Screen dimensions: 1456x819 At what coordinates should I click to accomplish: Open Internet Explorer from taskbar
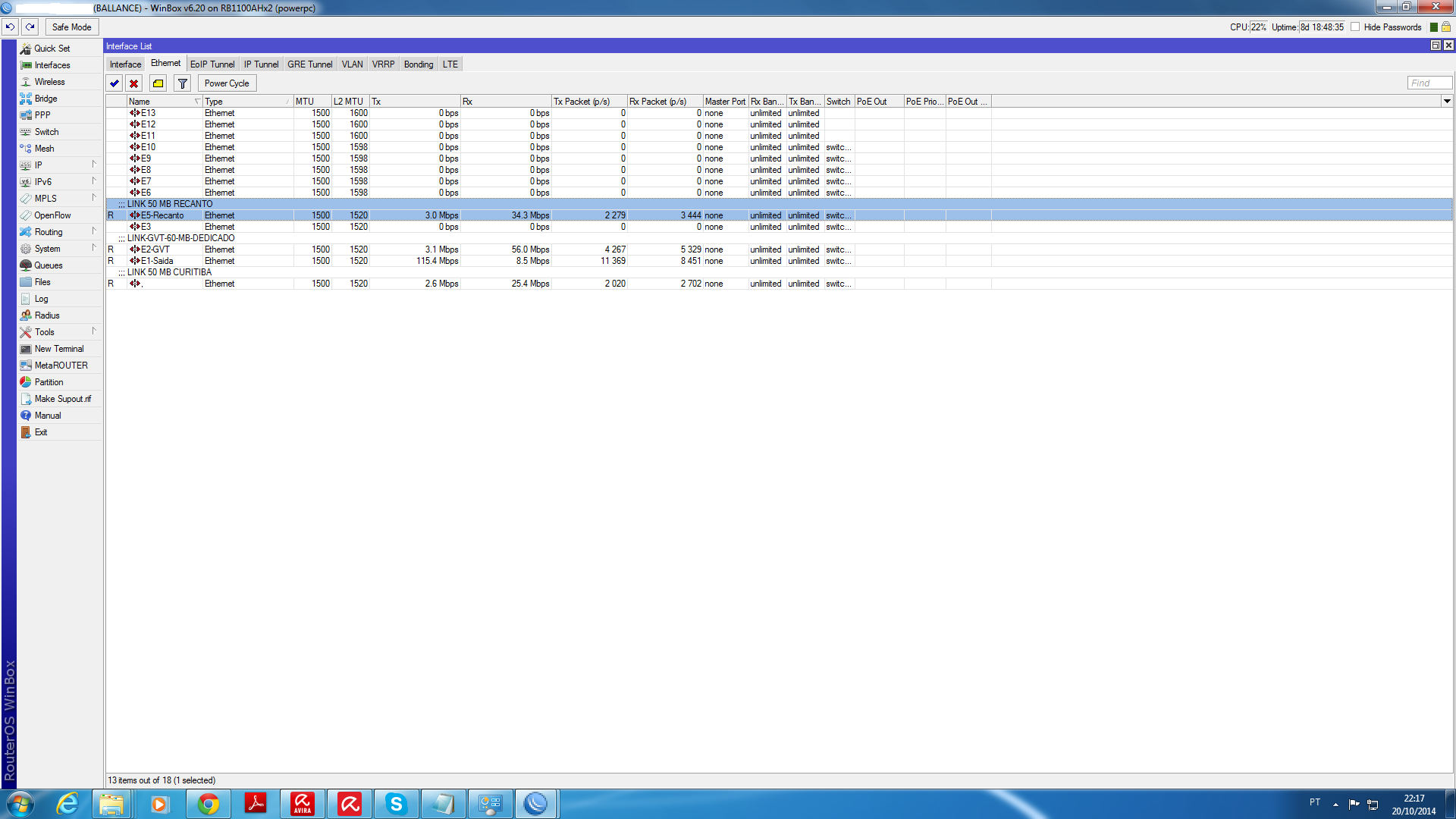[x=67, y=804]
